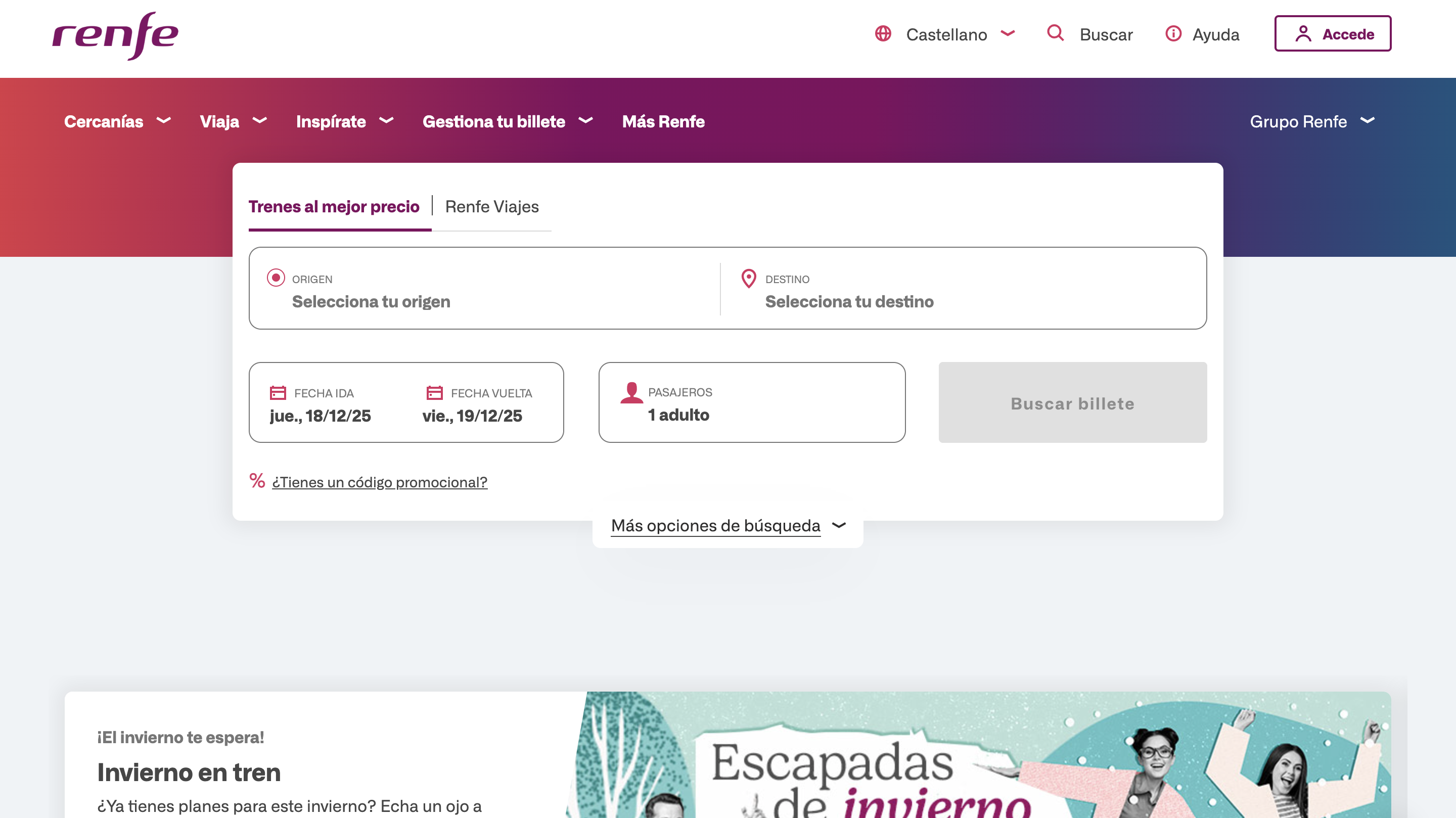Click the passenger silhouette icon
1456x818 pixels.
coord(631,393)
